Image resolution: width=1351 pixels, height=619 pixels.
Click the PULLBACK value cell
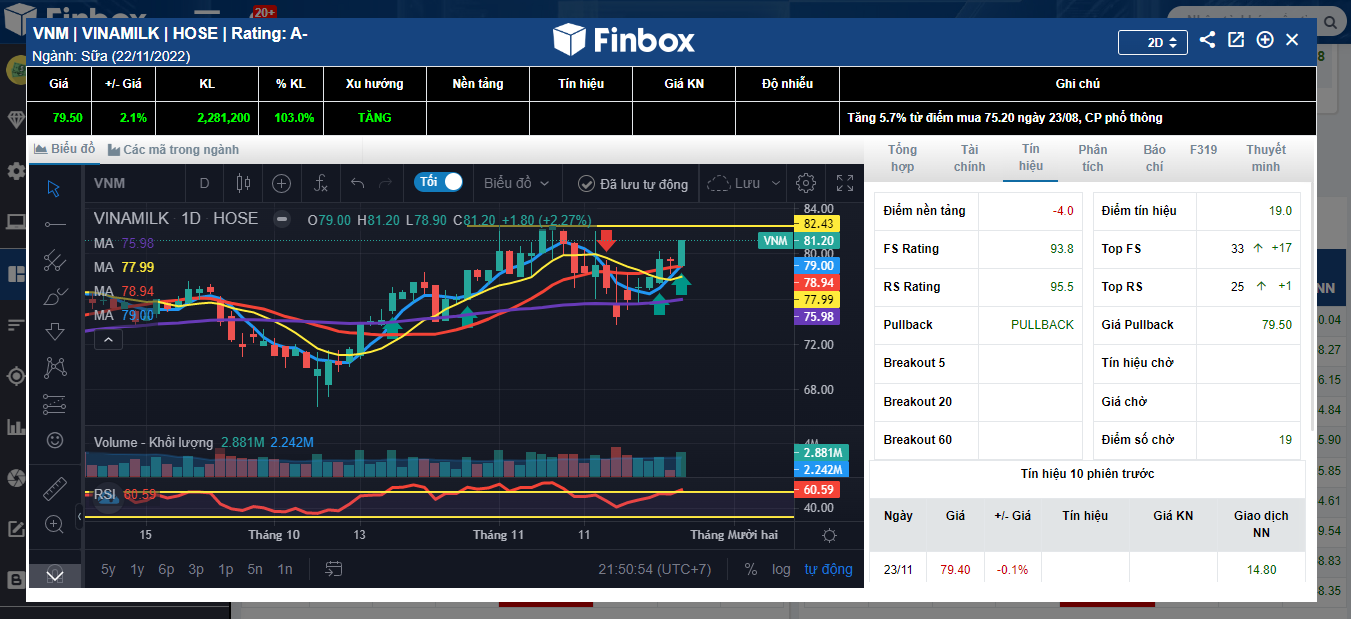click(1030, 325)
